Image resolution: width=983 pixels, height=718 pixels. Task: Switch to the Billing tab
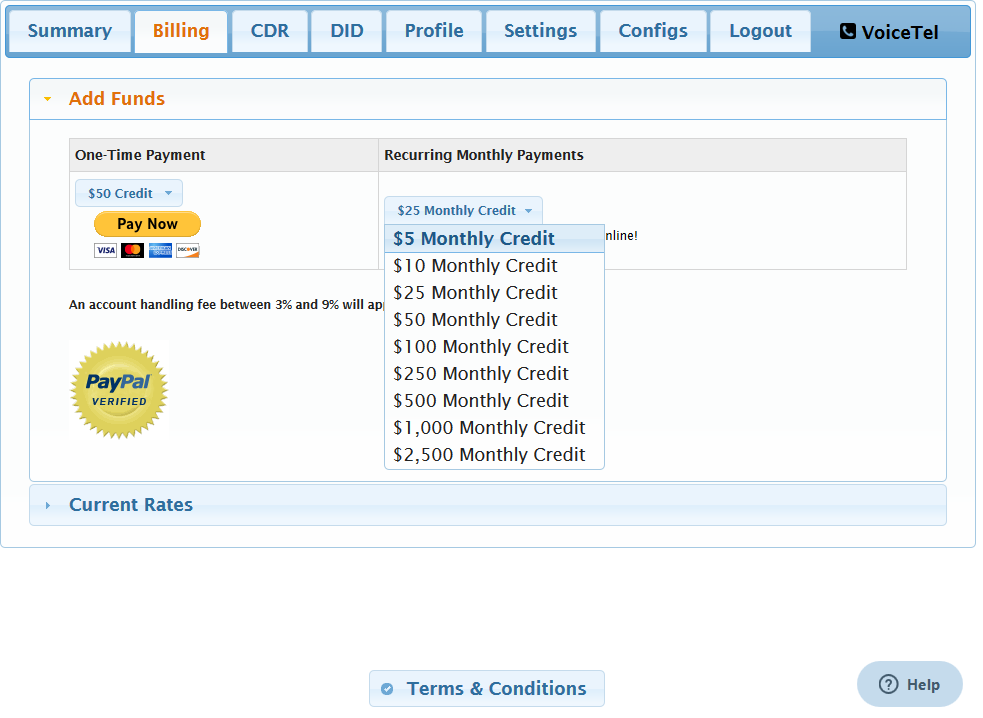coord(181,31)
